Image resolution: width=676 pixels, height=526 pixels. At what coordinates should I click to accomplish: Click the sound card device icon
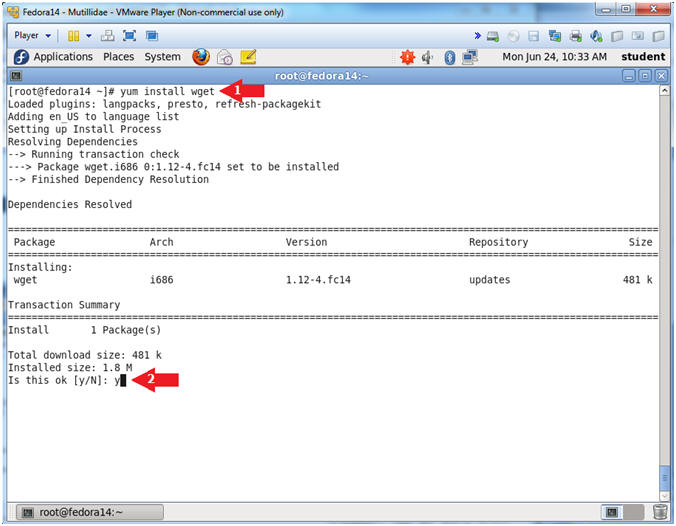596,36
